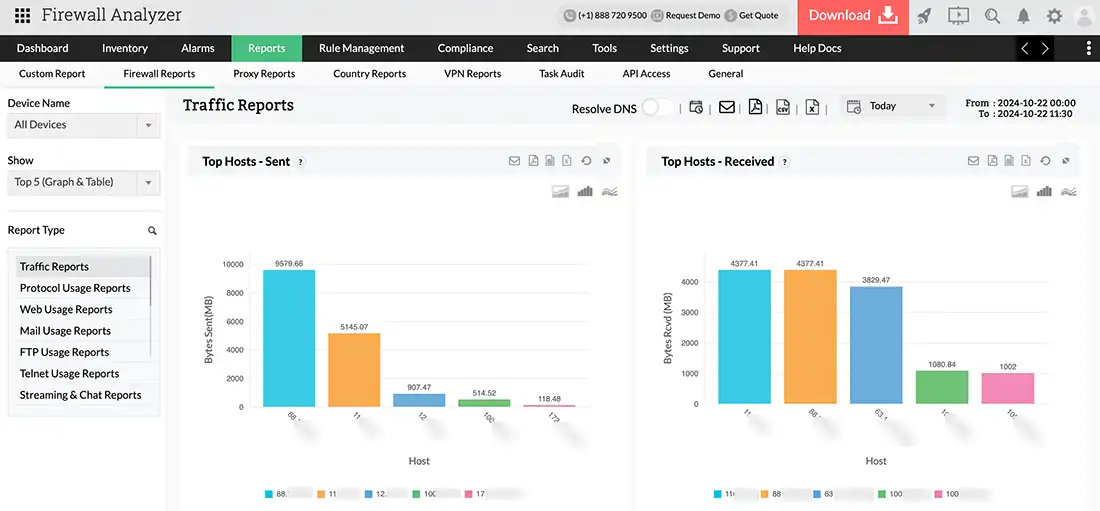
Task: Switch Top Hosts - Sent to line chart
Action: pyautogui.click(x=610, y=192)
